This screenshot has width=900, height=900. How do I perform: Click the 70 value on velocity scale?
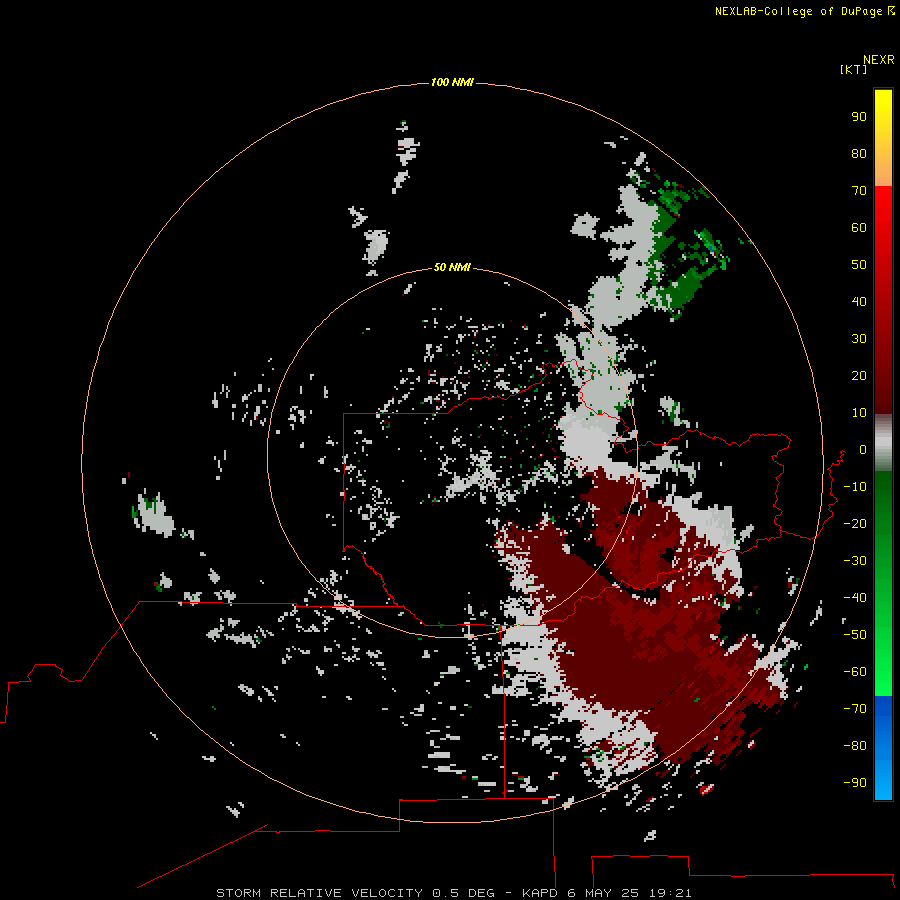[x=859, y=191]
